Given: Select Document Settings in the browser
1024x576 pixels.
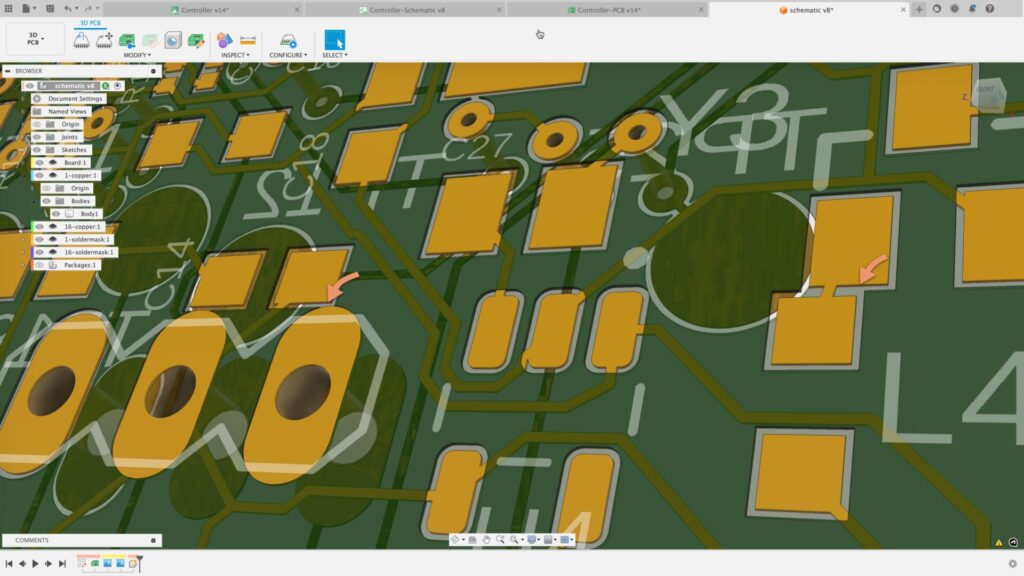Looking at the screenshot, I should [x=75, y=99].
